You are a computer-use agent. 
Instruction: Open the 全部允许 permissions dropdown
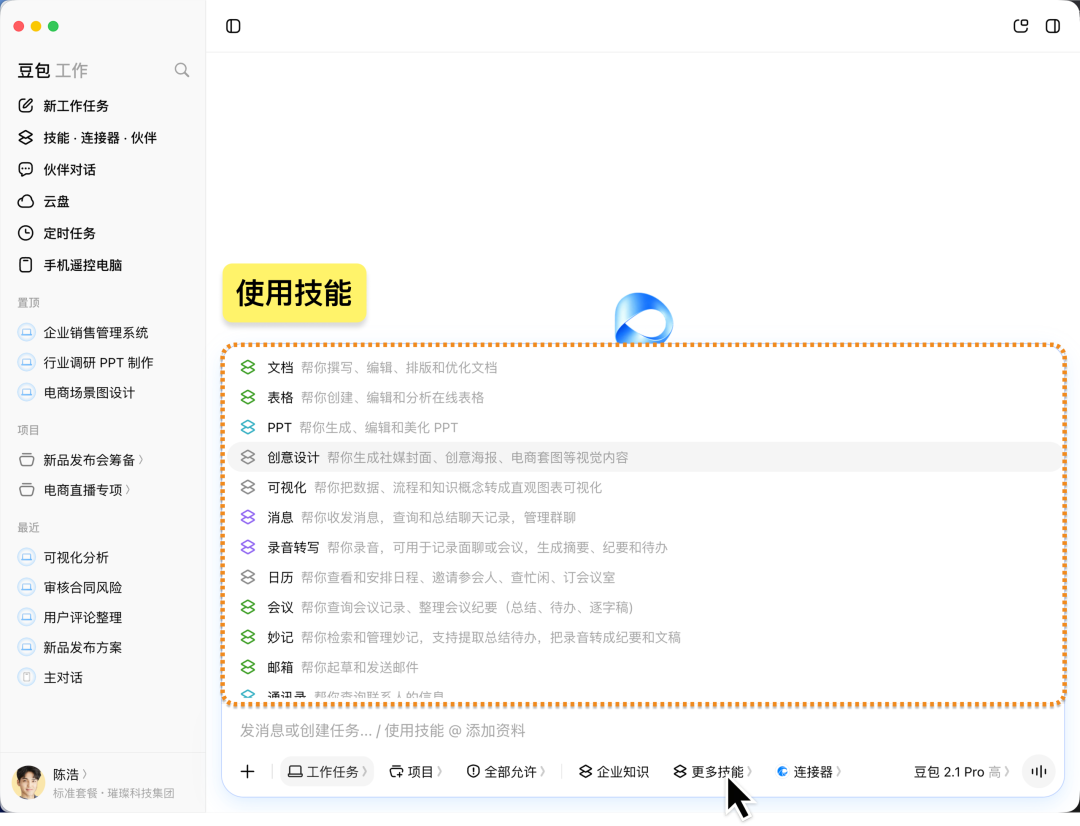[506, 772]
